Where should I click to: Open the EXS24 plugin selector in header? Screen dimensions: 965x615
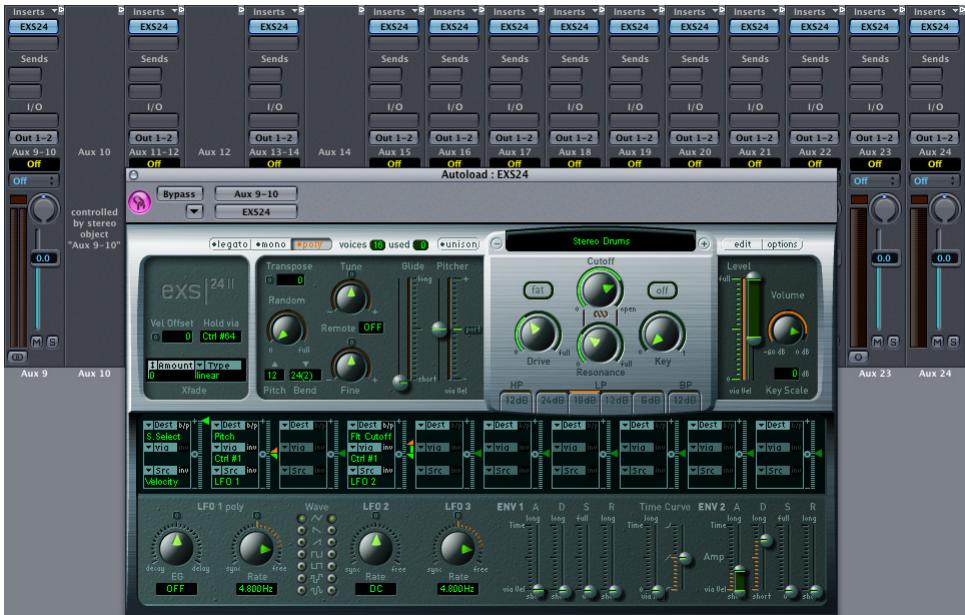coord(255,212)
